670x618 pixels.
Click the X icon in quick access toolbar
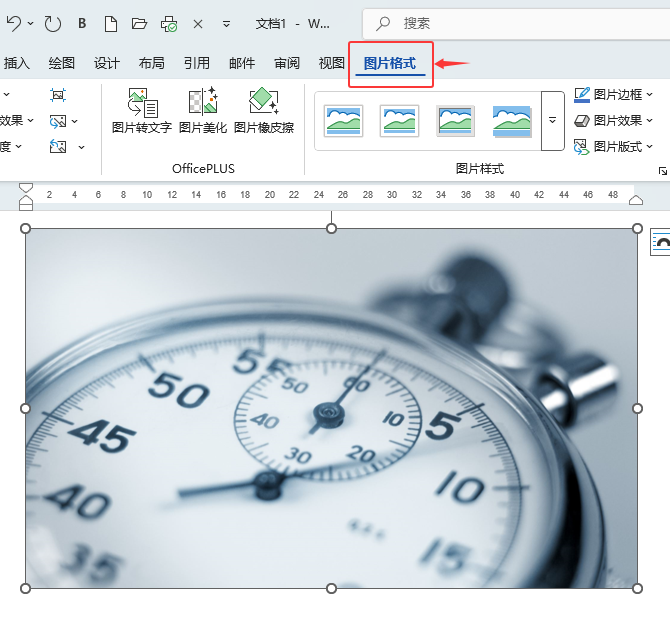click(x=197, y=24)
